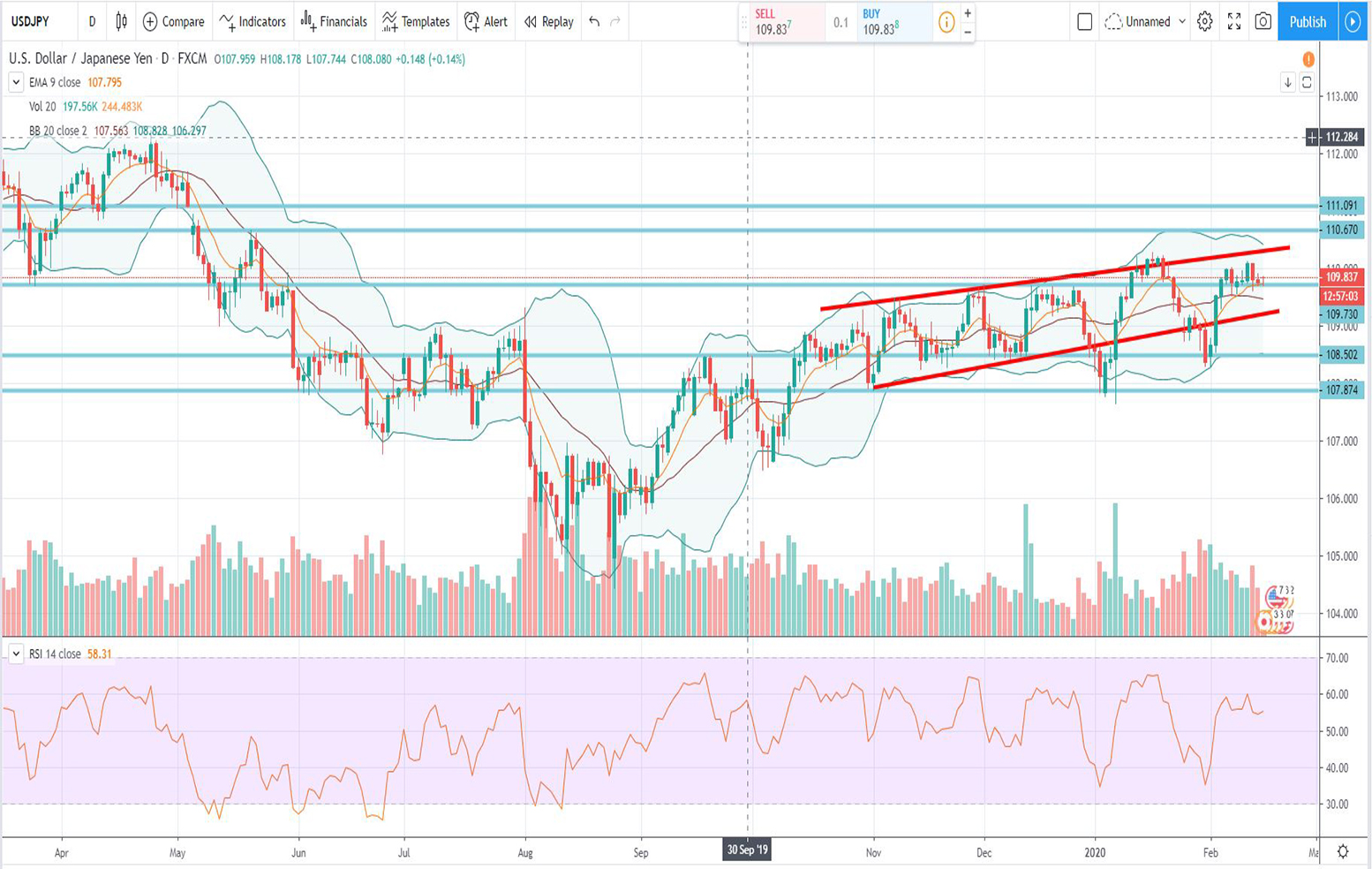Click the Publish button
The height and width of the screenshot is (869, 1372).
(x=1307, y=22)
